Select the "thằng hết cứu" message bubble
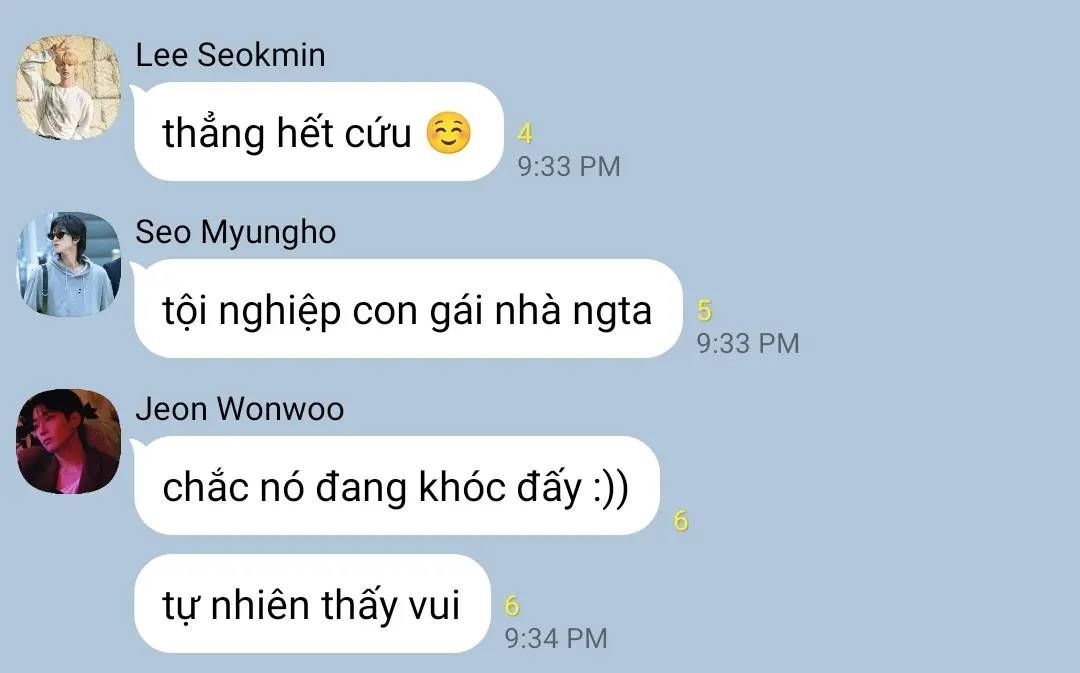The height and width of the screenshot is (673, 1080). (319, 132)
